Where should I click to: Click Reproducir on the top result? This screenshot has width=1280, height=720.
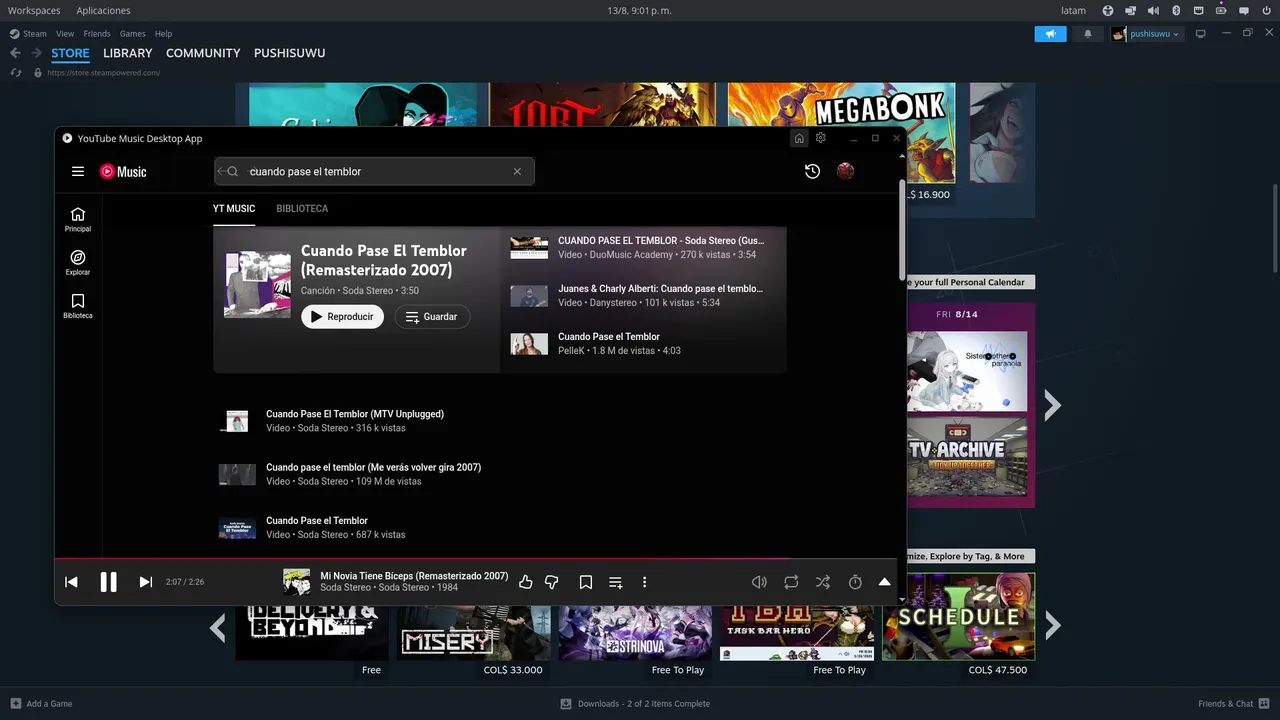(342, 317)
